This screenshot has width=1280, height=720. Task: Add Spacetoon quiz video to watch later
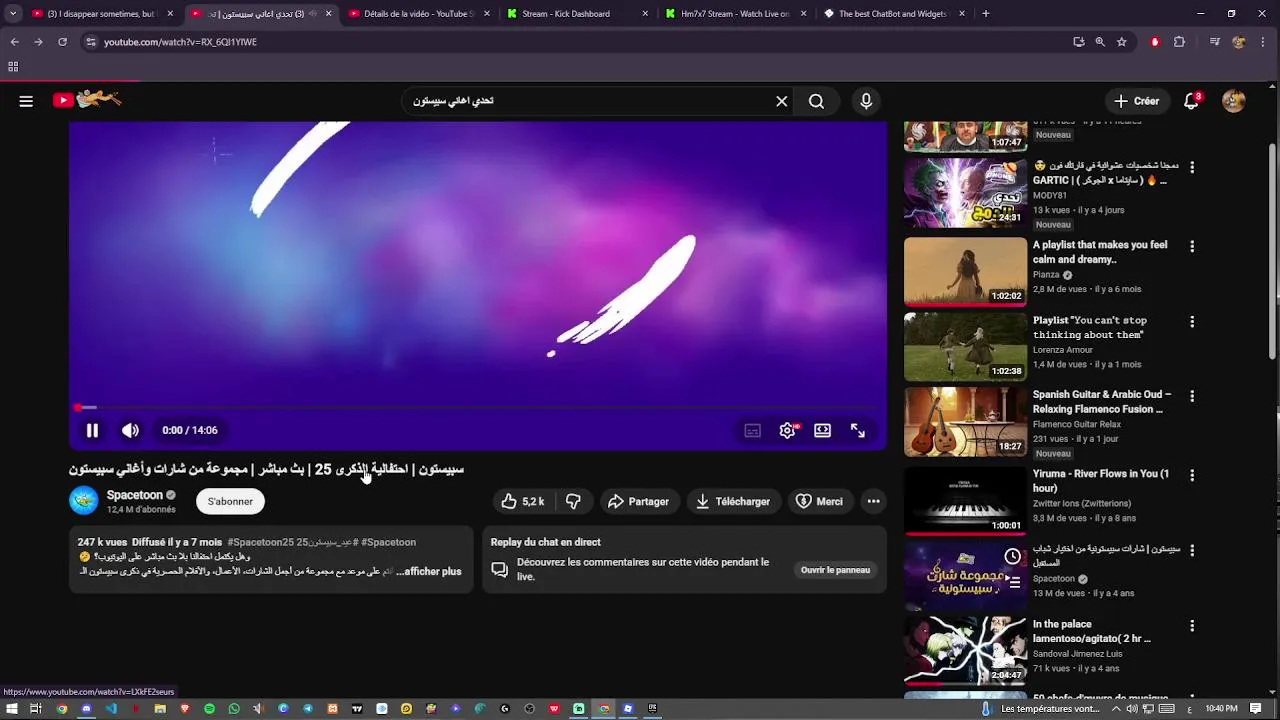tap(1013, 556)
